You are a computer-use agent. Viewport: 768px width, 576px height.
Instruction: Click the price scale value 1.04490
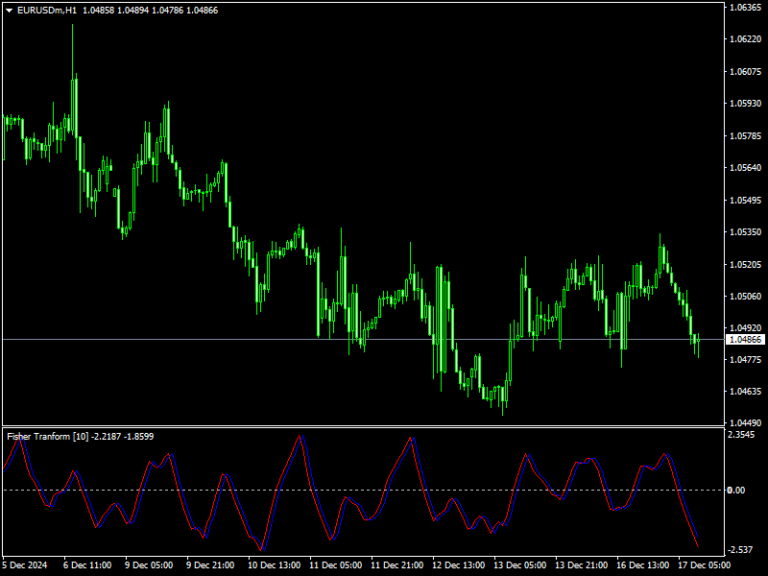click(x=745, y=422)
